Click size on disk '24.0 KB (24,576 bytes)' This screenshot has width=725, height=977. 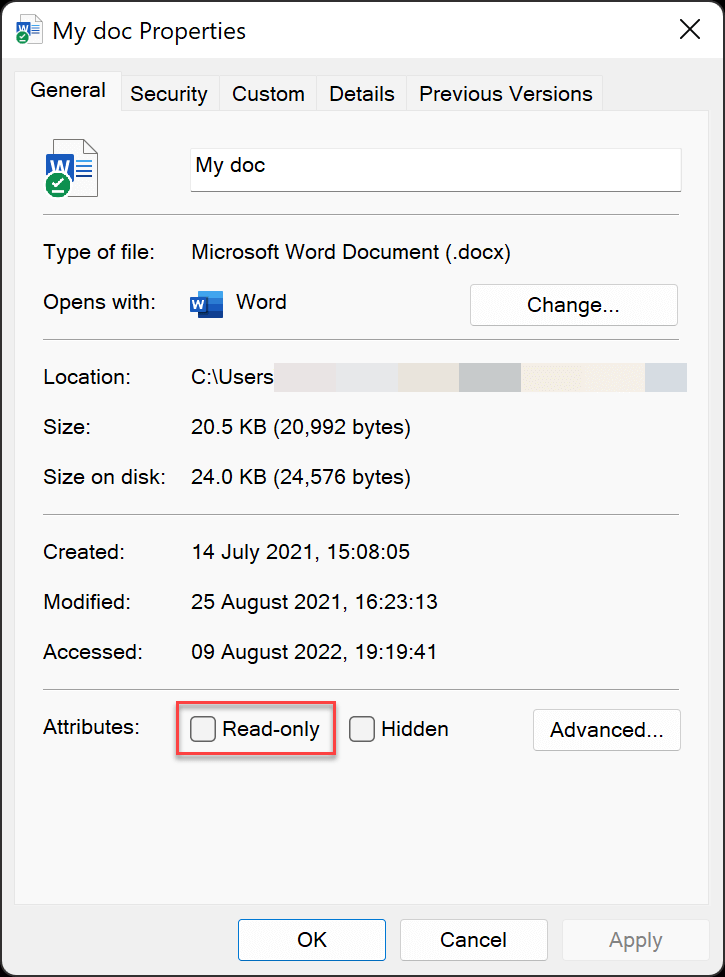[x=301, y=477]
